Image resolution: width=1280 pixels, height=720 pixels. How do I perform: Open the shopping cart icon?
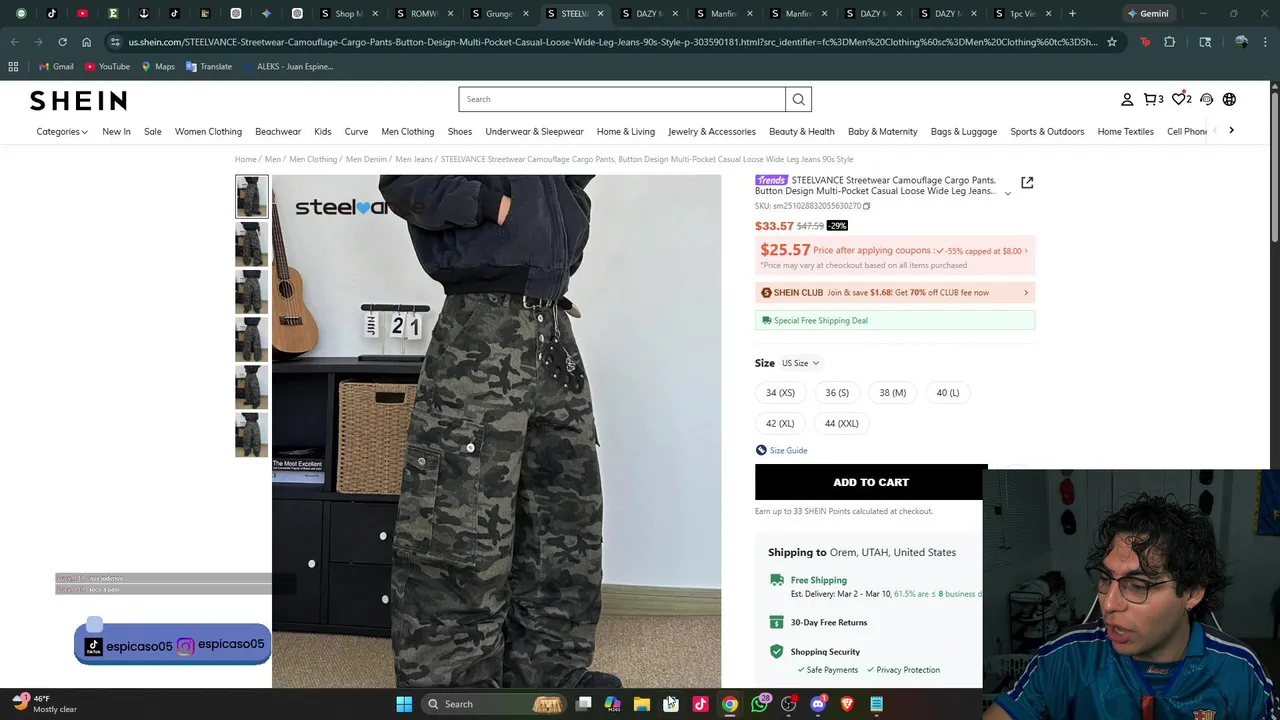[1153, 99]
